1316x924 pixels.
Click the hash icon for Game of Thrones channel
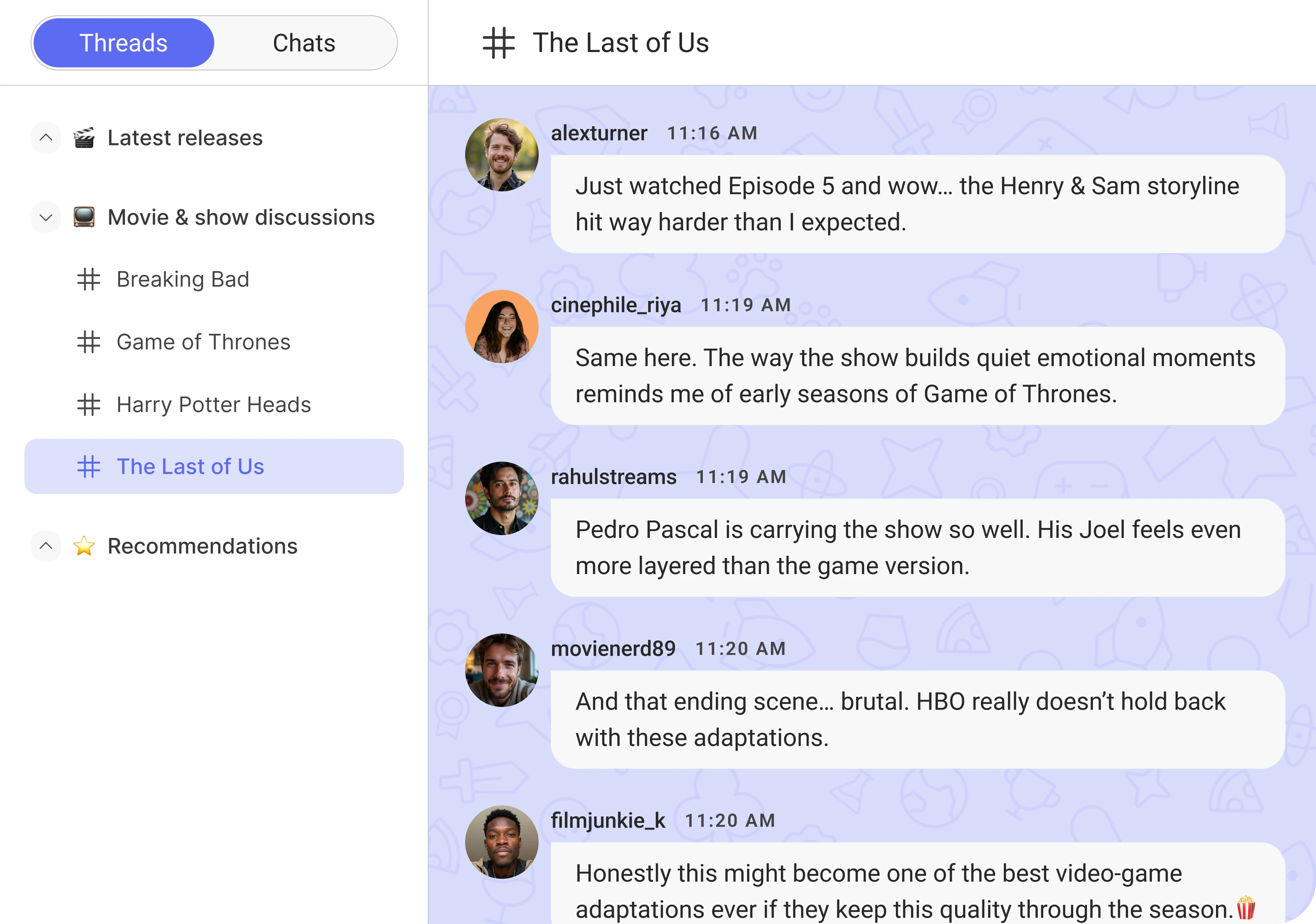coord(88,342)
